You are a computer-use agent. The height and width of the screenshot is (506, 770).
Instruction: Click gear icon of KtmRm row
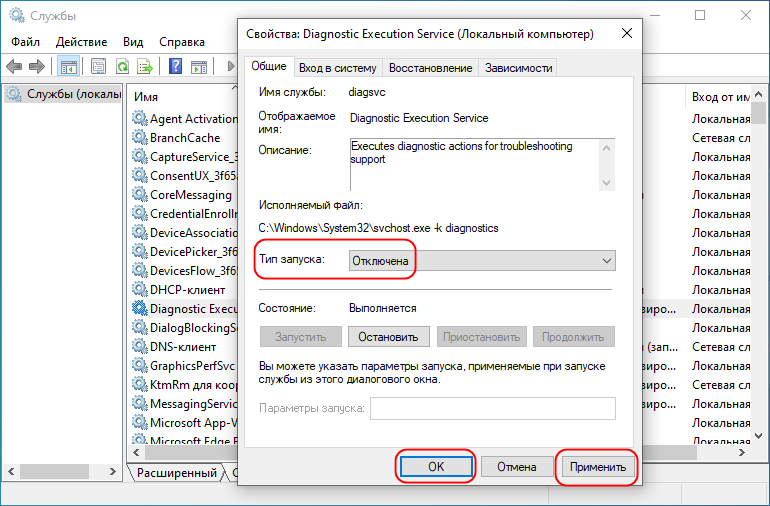tap(140, 385)
